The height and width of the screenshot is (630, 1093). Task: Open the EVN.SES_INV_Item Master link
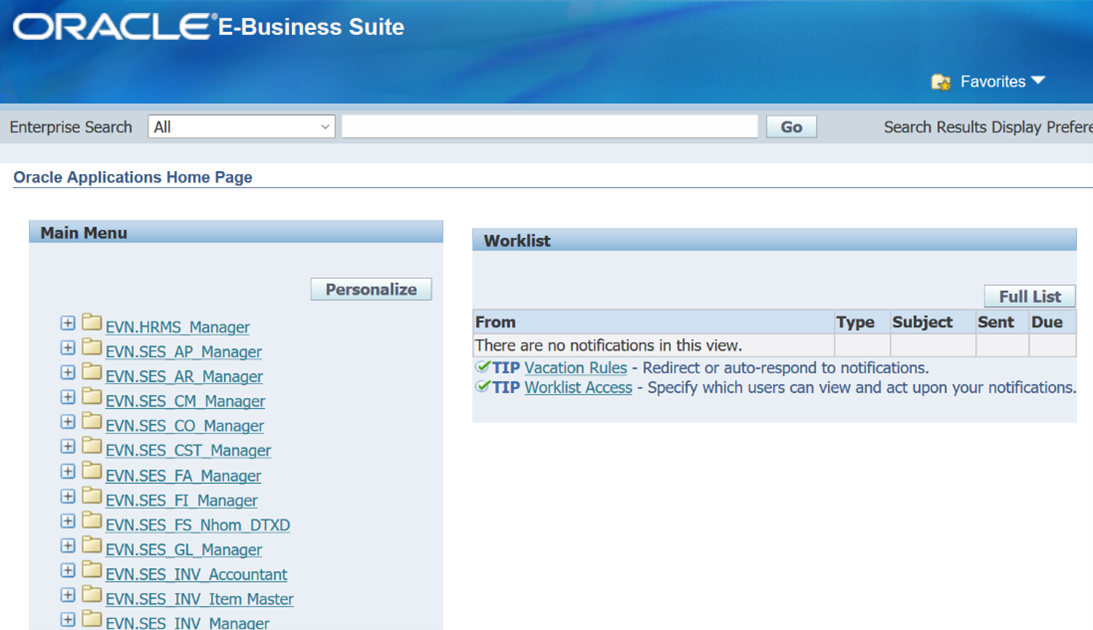pyautogui.click(x=199, y=599)
